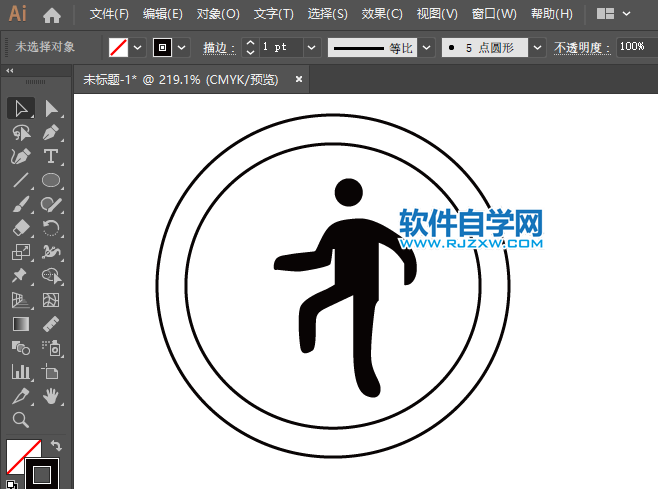
Task: Choose the Puppet Warp pin tool
Action: (x=21, y=276)
